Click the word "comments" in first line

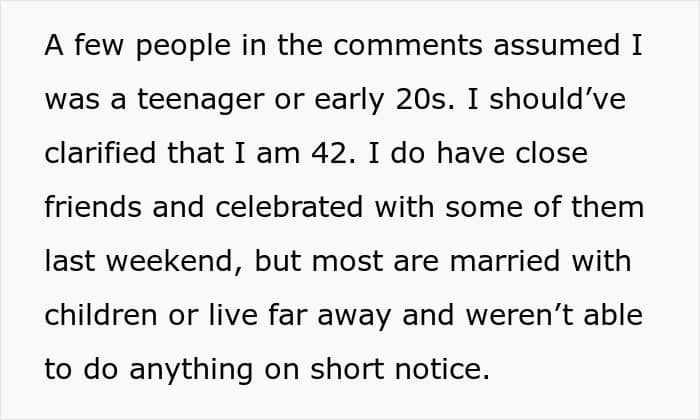point(408,46)
